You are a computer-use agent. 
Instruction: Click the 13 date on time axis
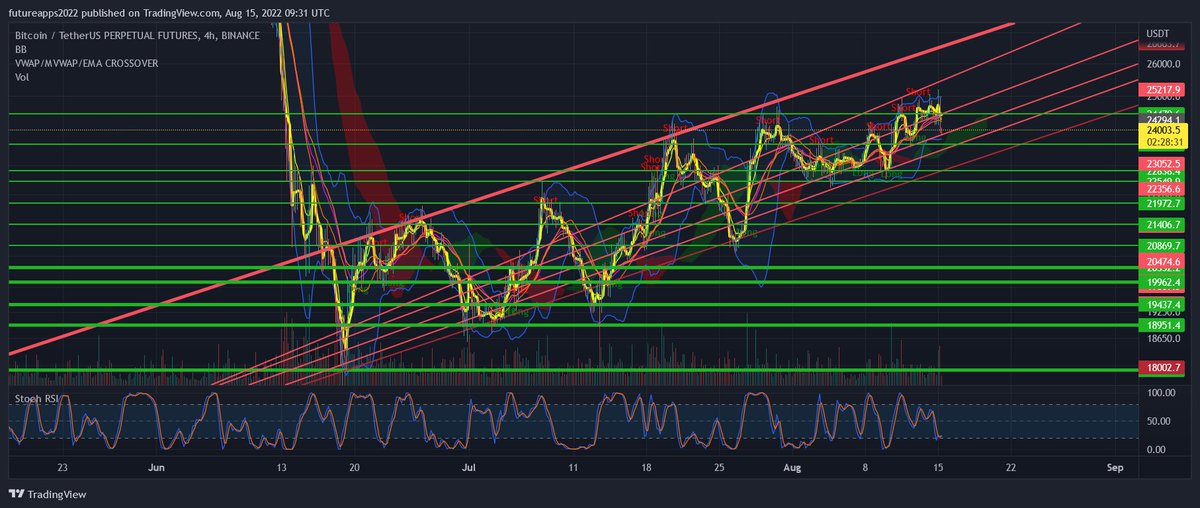284,467
